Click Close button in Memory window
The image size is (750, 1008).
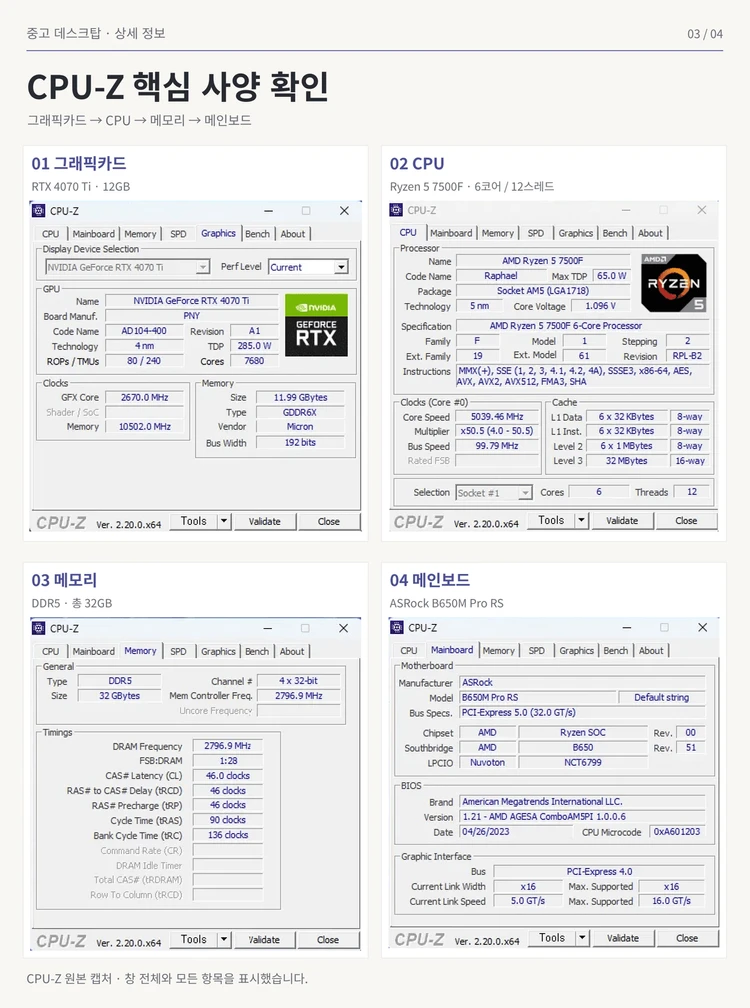pos(328,940)
